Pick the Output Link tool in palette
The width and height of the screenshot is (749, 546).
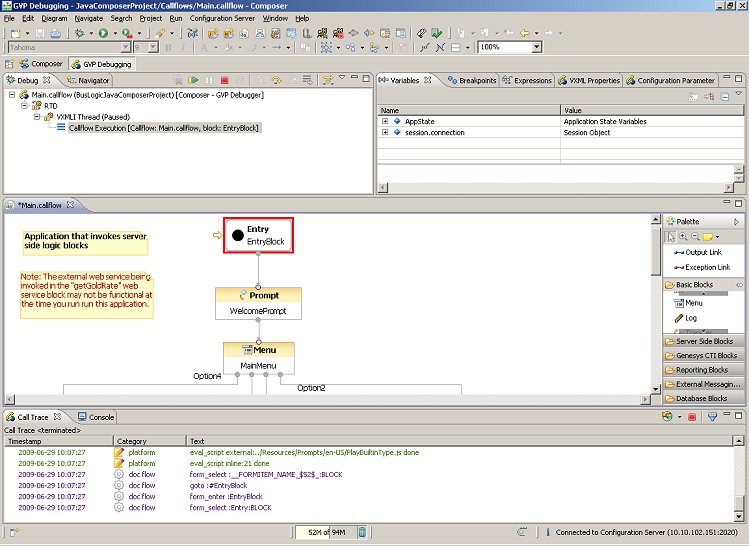click(x=701, y=253)
